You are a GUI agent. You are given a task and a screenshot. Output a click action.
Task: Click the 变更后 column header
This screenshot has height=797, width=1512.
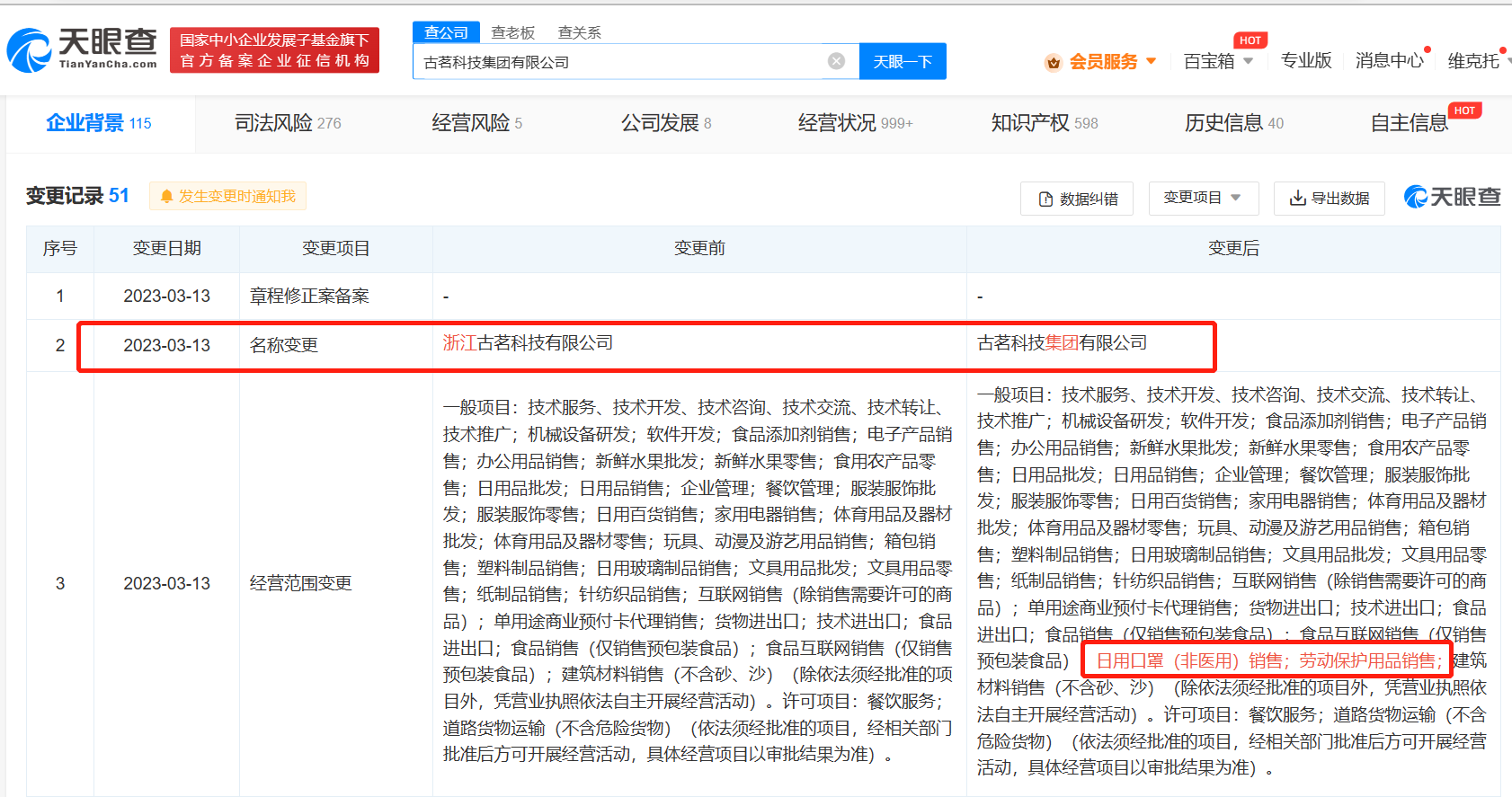[1233, 249]
